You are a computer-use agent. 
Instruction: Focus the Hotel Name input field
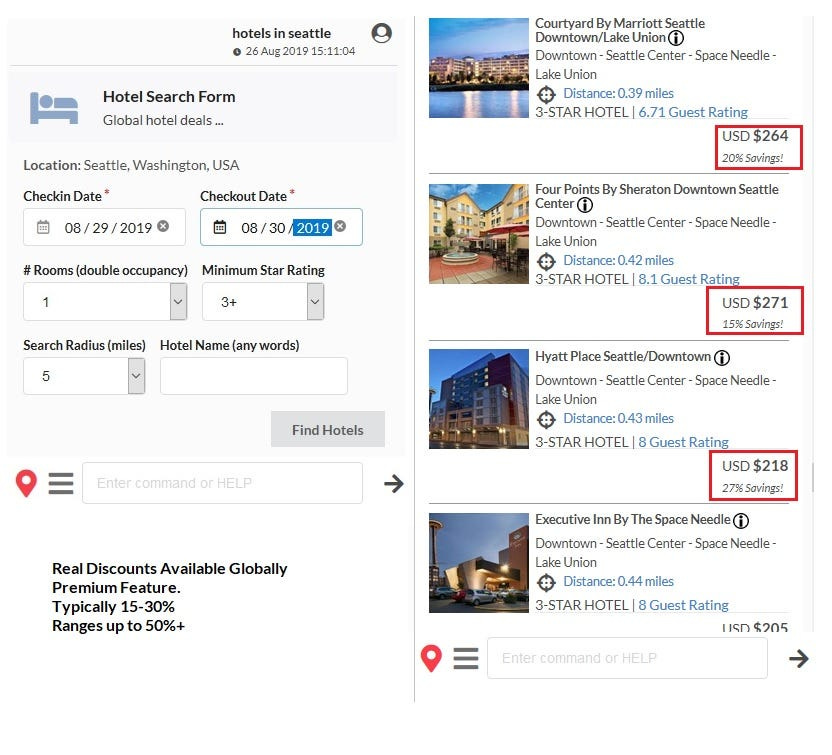(x=254, y=376)
